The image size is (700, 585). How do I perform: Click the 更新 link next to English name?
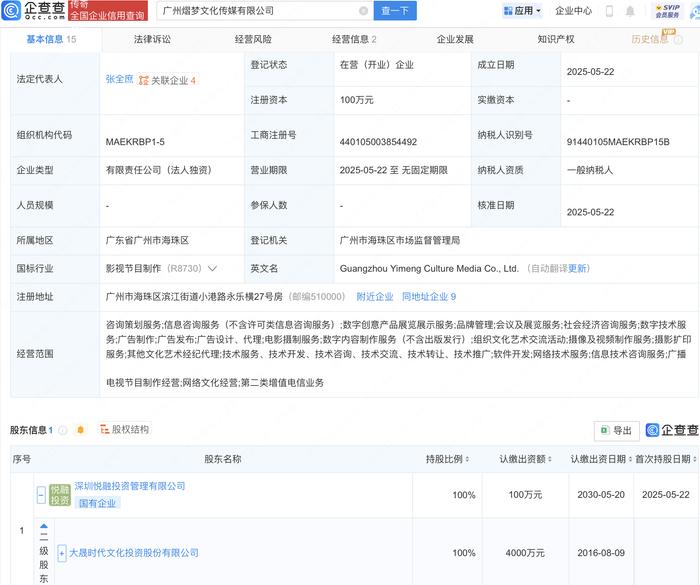(x=577, y=268)
